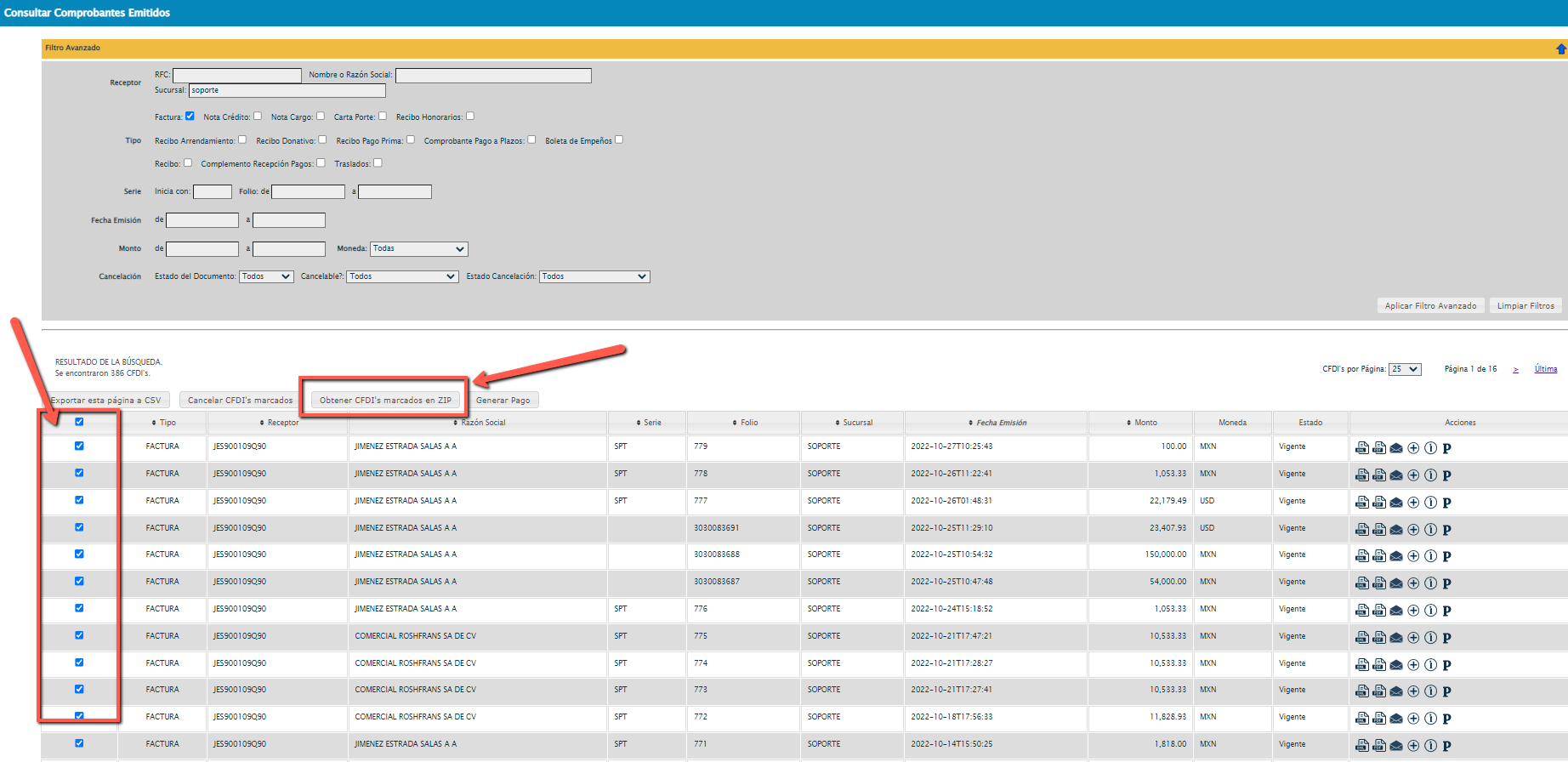Download XML for invoice folio 779
The image size is (1568, 762).
1361,448
